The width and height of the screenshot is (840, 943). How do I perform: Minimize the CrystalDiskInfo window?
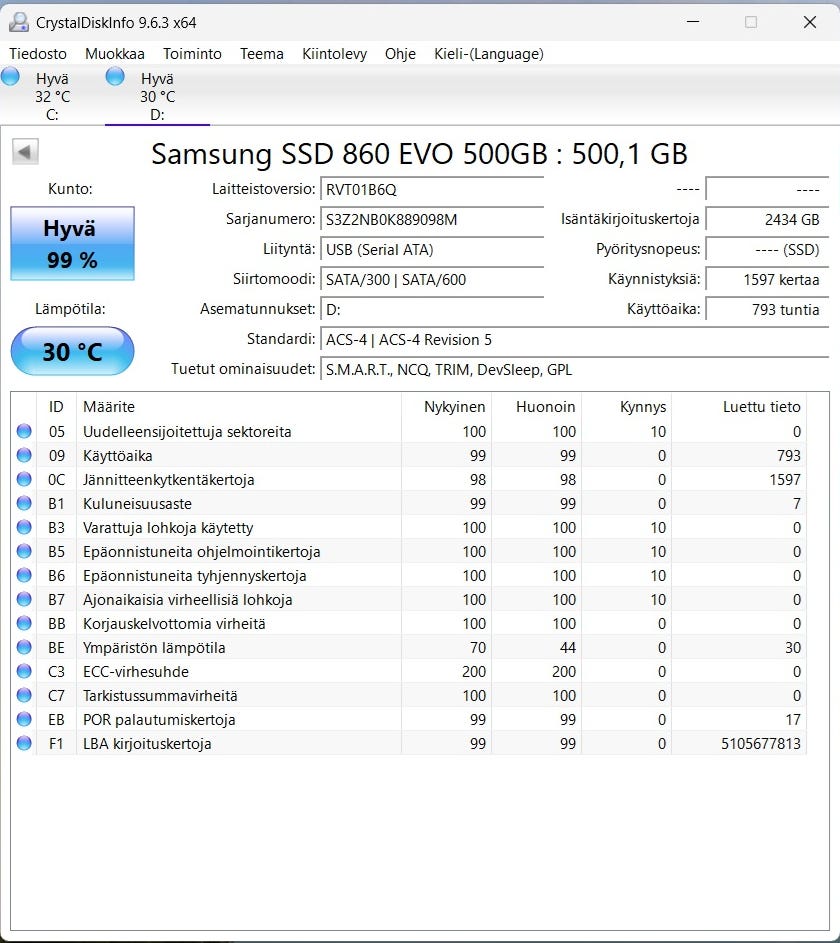tap(693, 22)
